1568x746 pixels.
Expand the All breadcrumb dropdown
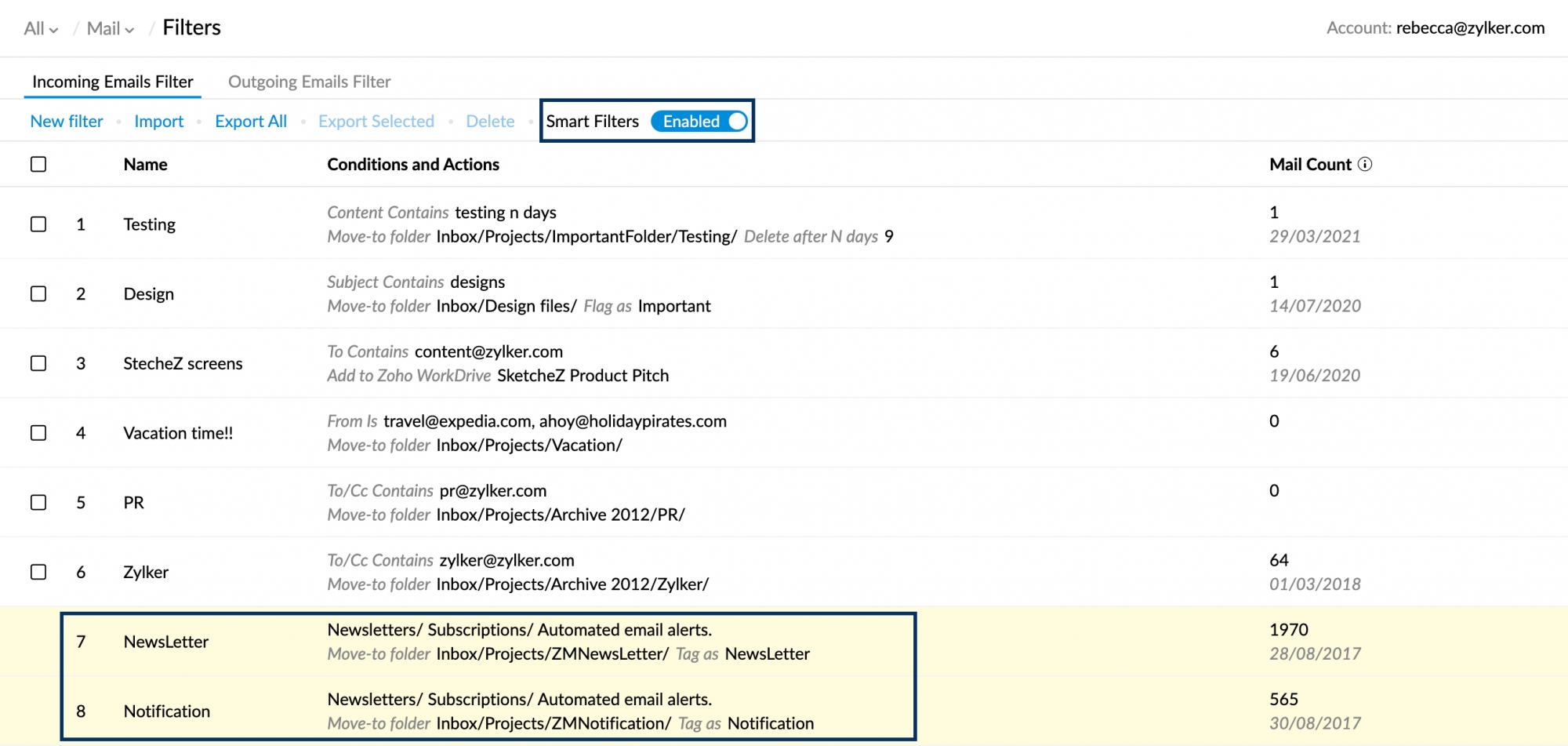pos(41,28)
